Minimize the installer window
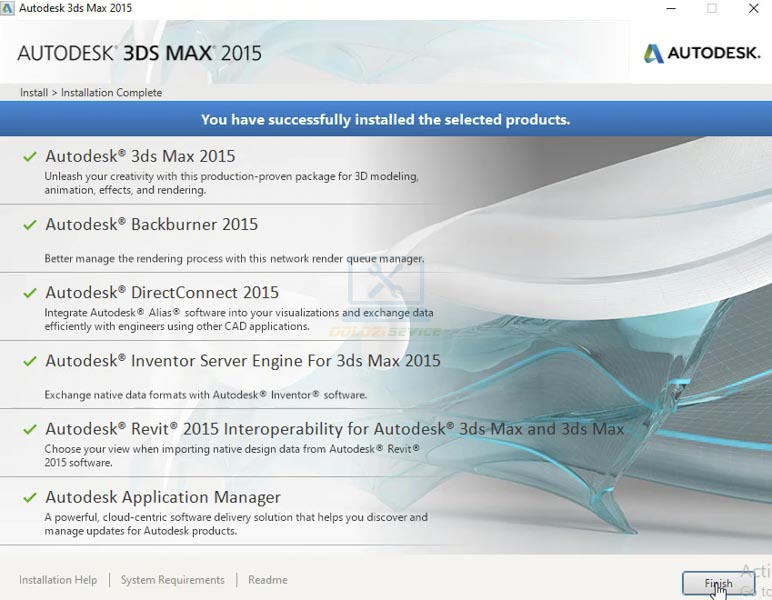The image size is (772, 600). [x=670, y=8]
